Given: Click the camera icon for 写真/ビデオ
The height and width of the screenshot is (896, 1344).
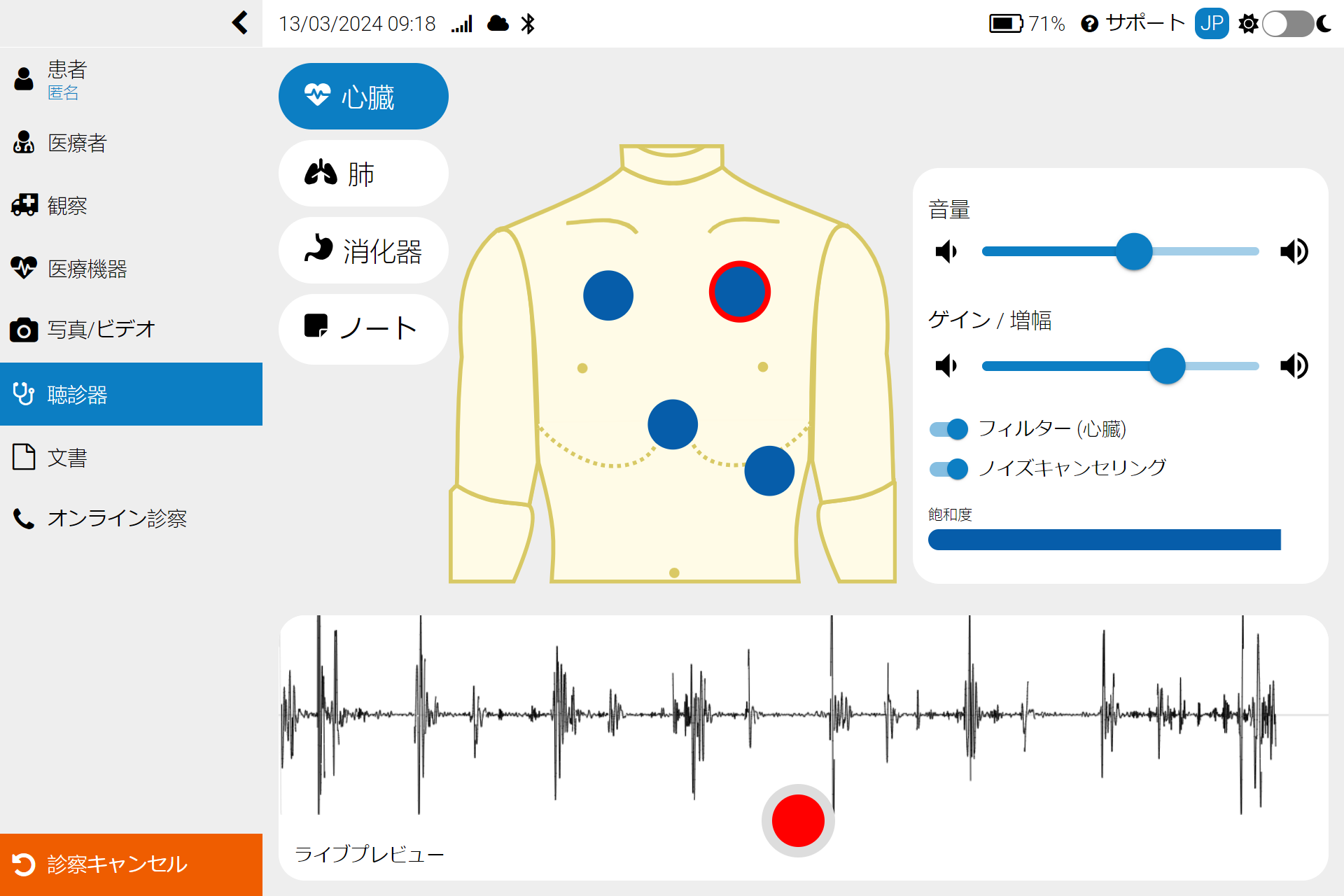Looking at the screenshot, I should (x=24, y=330).
